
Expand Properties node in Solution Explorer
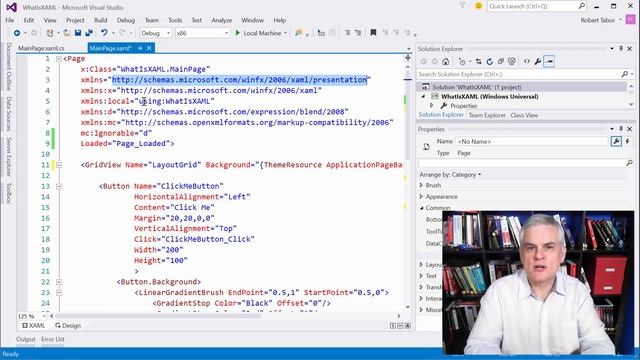point(431,106)
